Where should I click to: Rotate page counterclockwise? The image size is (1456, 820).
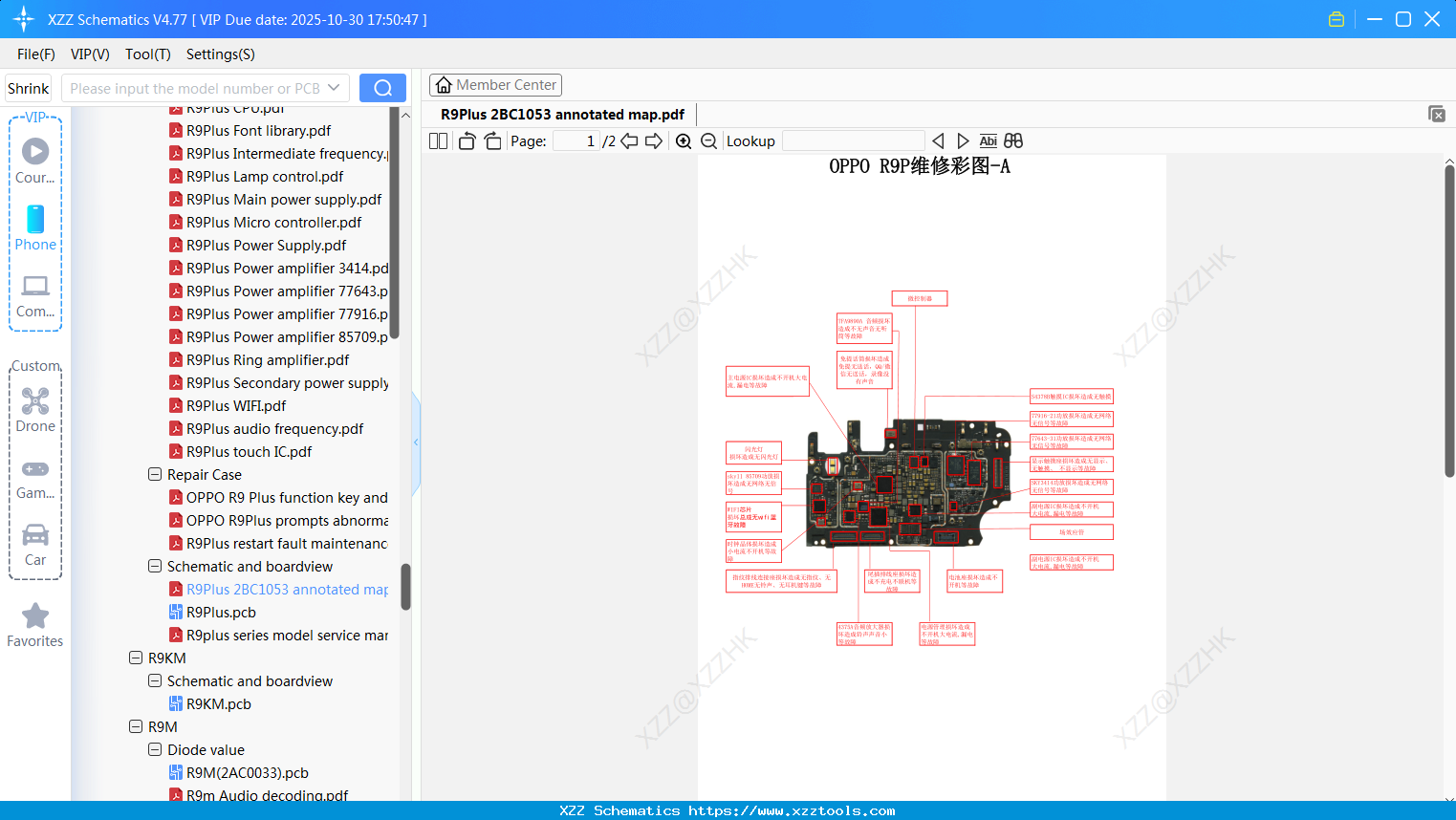point(467,141)
